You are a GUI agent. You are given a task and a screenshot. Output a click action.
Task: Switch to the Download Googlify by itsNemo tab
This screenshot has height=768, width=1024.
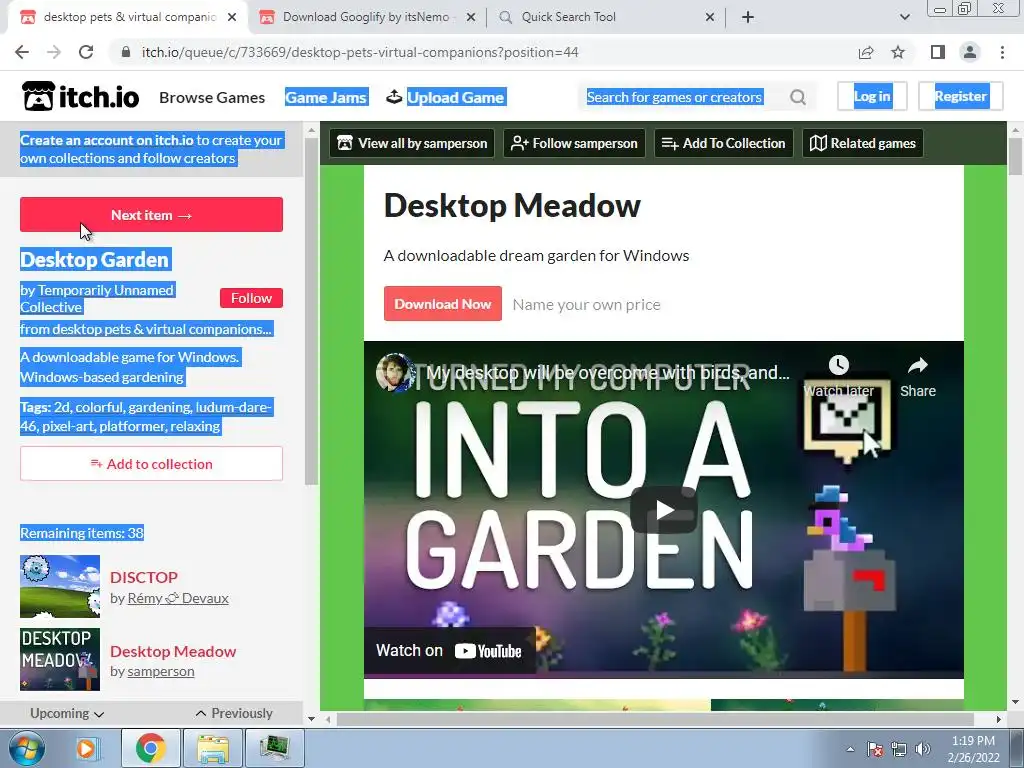pos(366,17)
